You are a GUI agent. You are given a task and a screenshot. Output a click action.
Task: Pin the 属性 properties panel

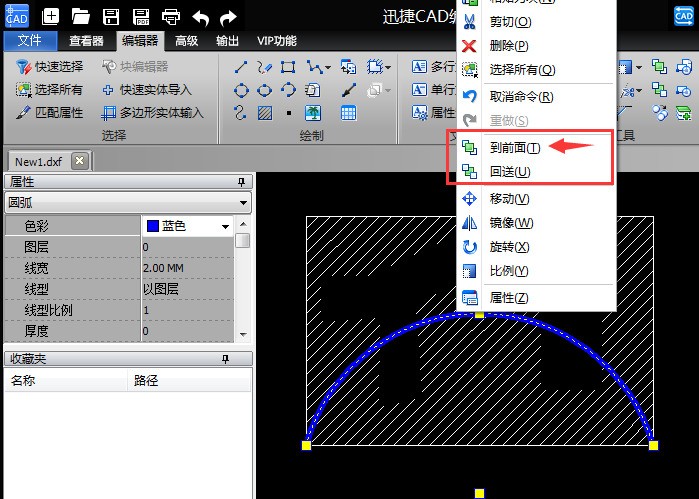[x=240, y=182]
